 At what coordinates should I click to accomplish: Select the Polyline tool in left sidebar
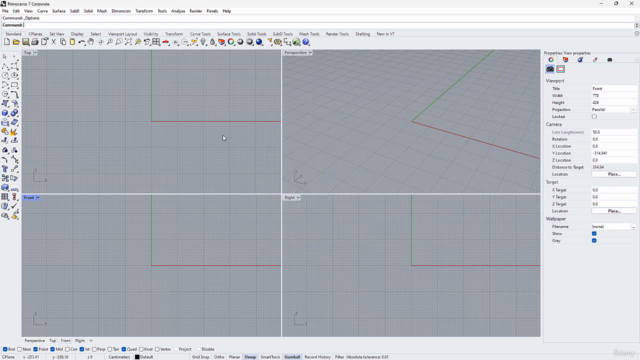[5, 66]
